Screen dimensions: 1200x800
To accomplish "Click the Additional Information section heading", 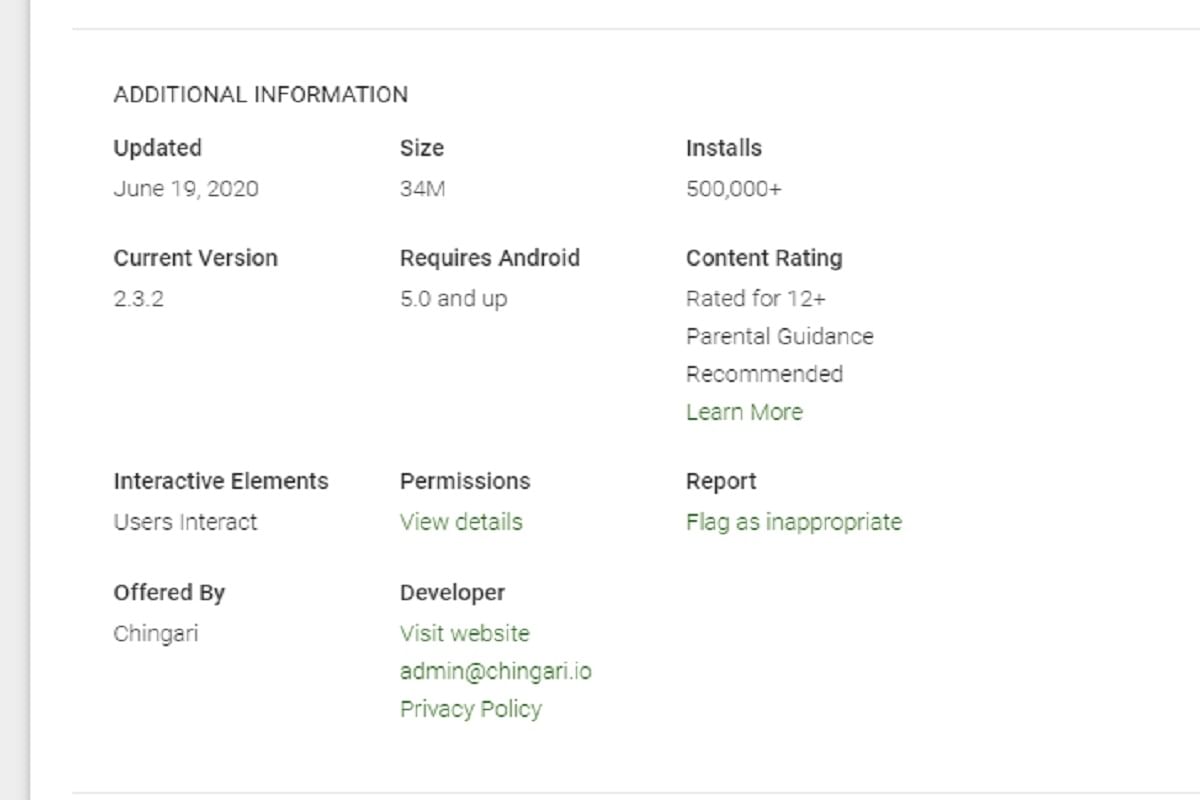I will point(260,95).
